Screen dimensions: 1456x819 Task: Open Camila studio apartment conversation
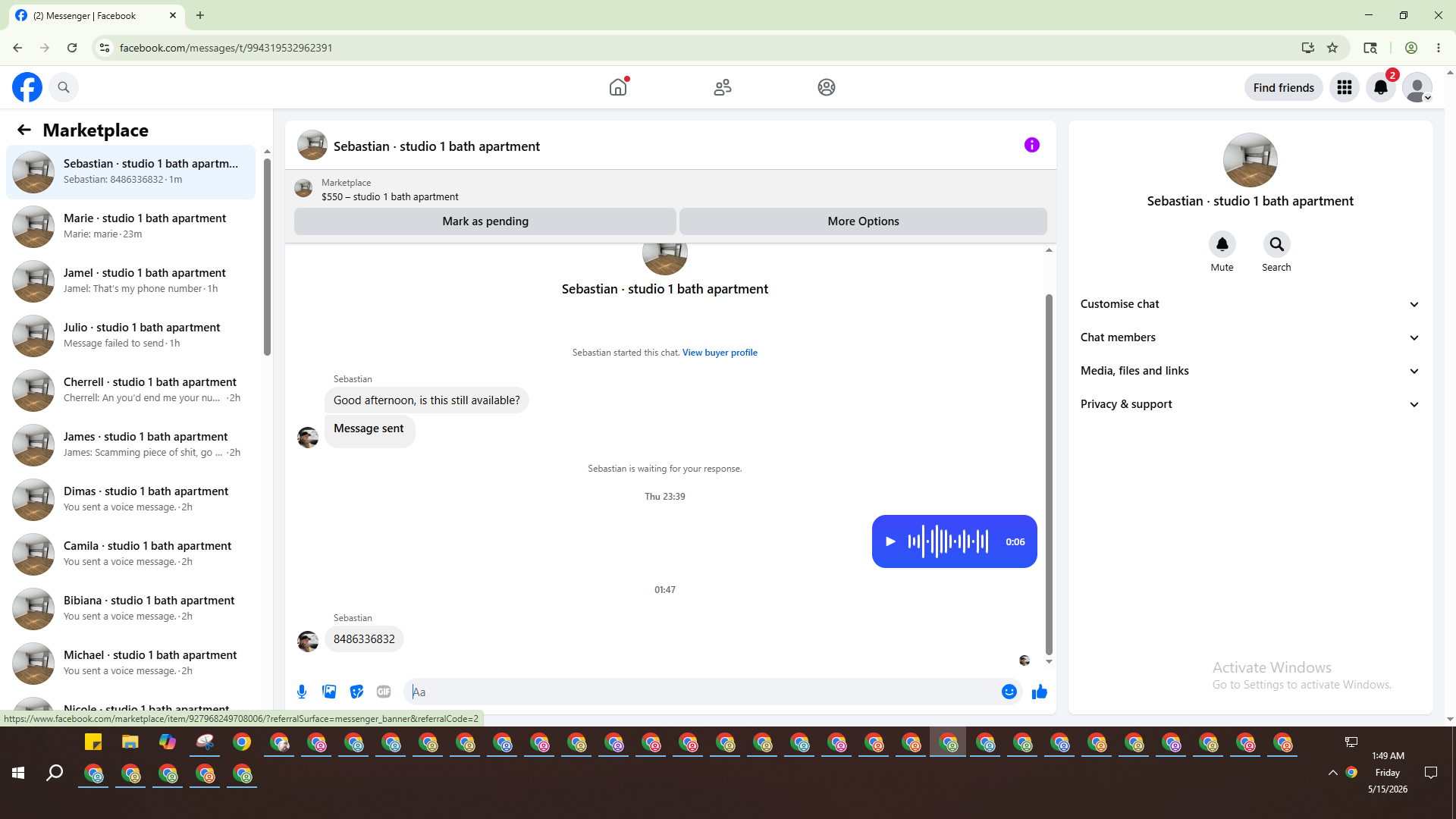(130, 554)
